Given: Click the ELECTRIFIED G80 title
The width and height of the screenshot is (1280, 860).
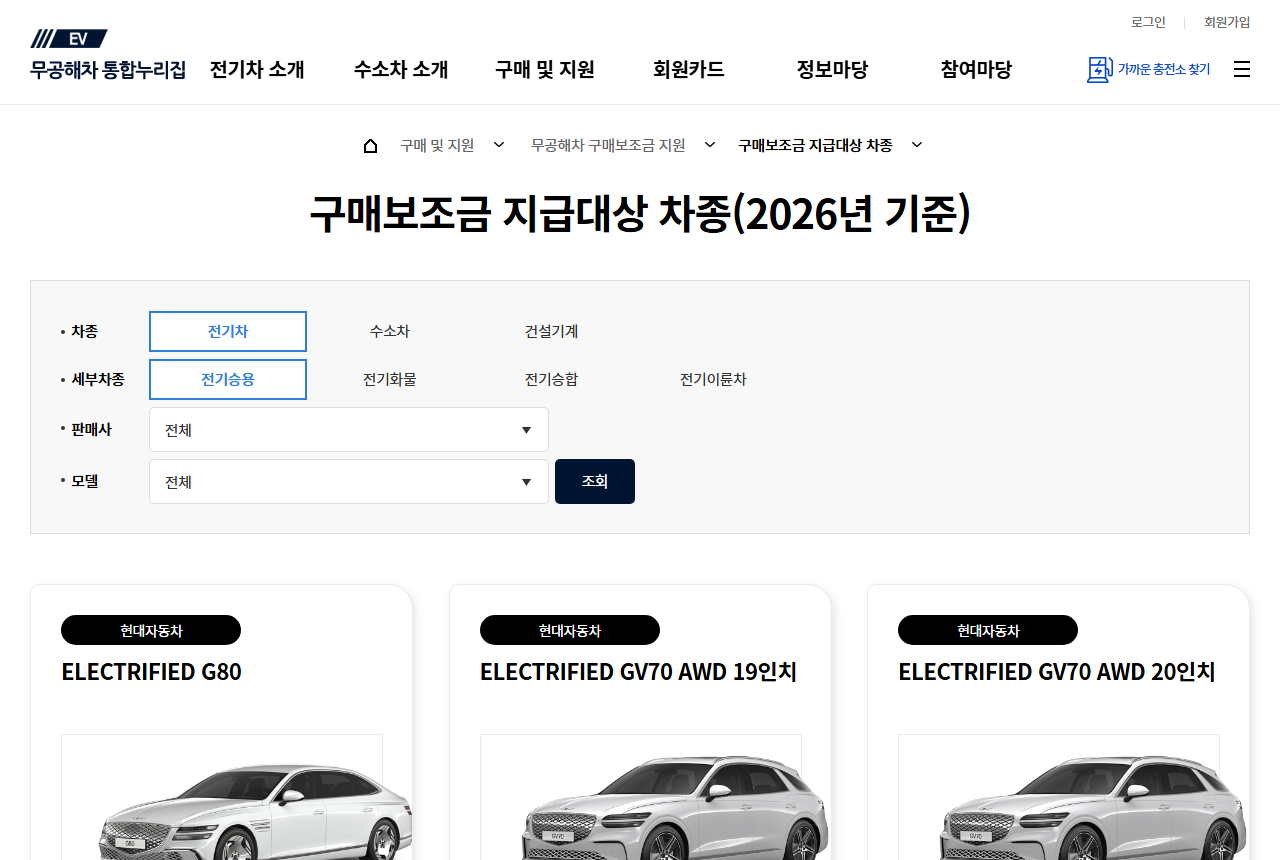Looking at the screenshot, I should (152, 672).
